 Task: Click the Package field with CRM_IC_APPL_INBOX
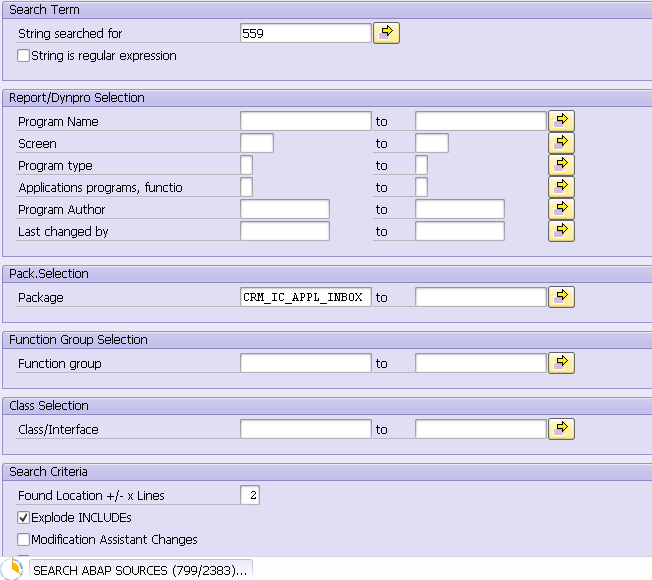pyautogui.click(x=306, y=297)
